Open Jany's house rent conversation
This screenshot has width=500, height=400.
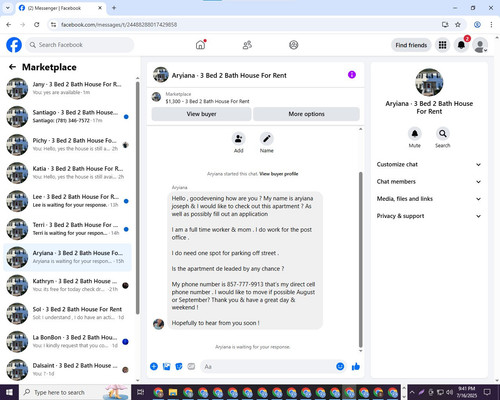click(67, 88)
